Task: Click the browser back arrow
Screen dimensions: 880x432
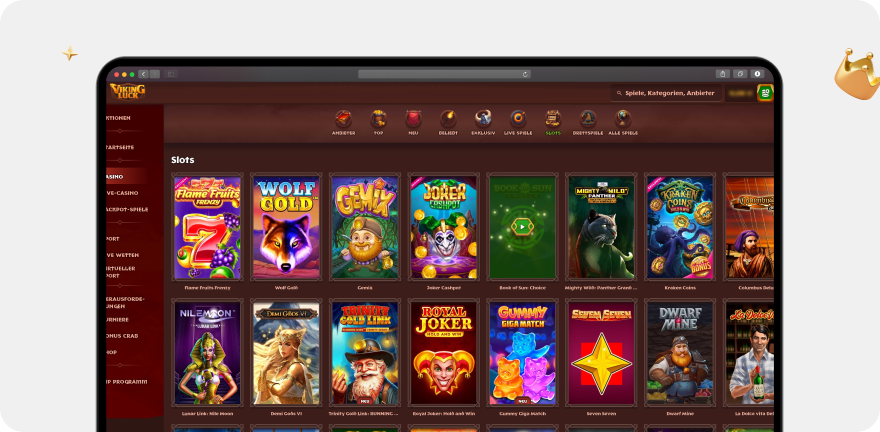Action: pyautogui.click(x=143, y=74)
